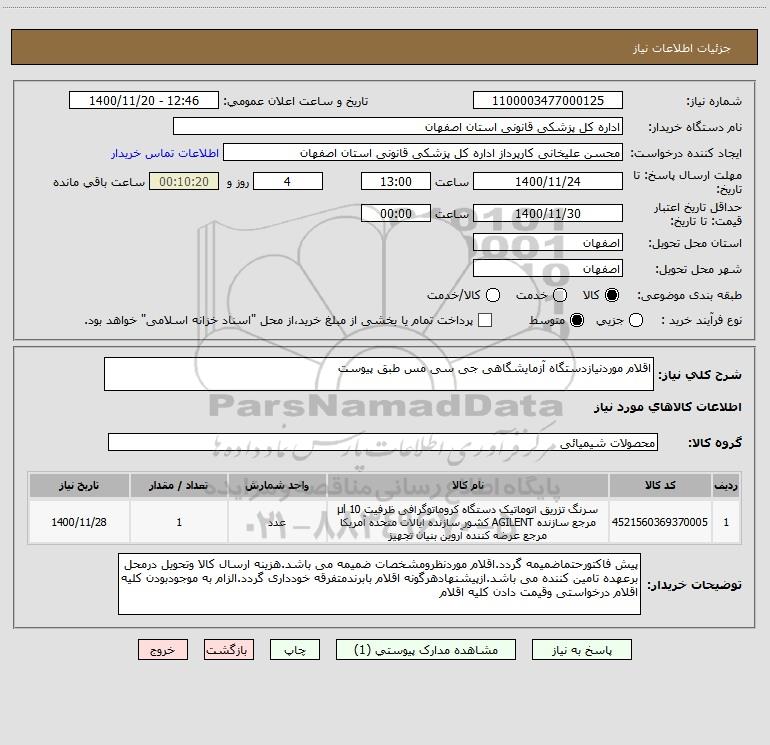770x745 pixels.
Task: Click the شماره نیاز field 1100003477000125
Action: [x=548, y=100]
